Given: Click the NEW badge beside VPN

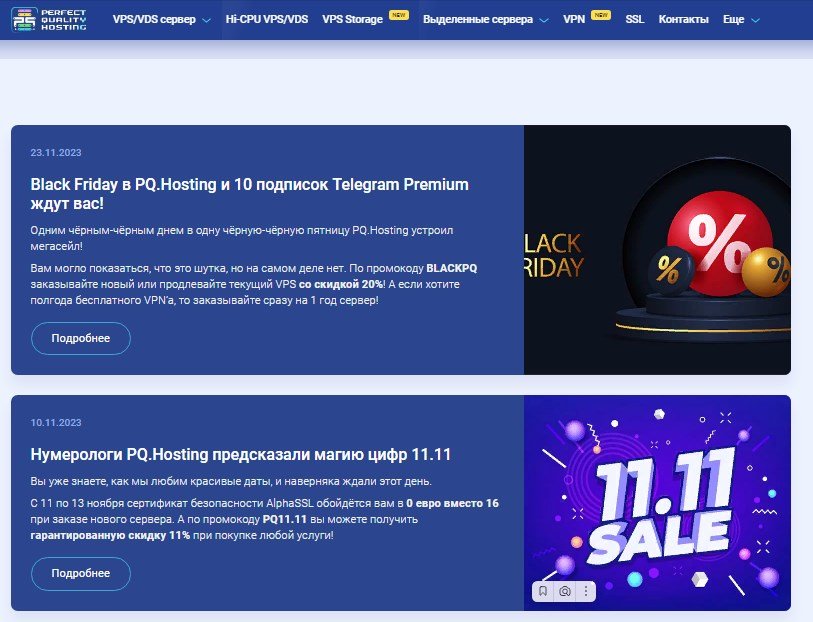Looking at the screenshot, I should click(601, 15).
